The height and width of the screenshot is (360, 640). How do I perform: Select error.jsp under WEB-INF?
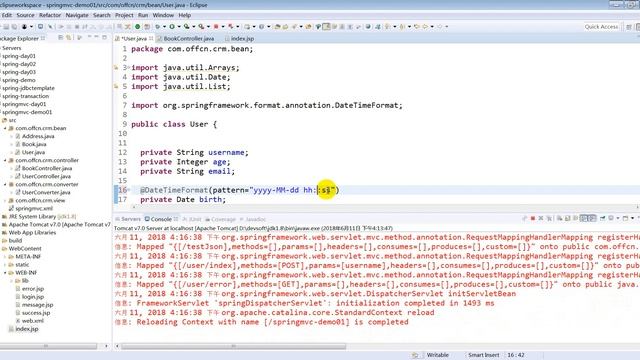click(x=33, y=289)
